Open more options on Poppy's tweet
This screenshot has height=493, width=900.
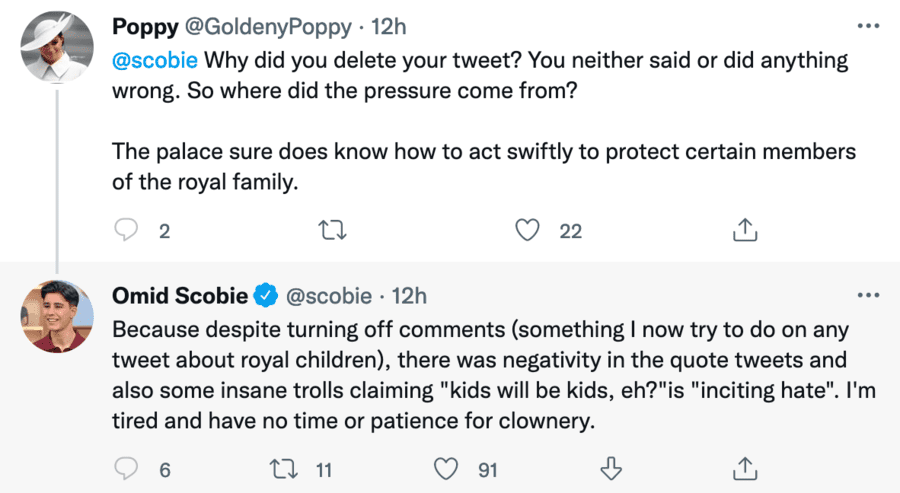click(x=868, y=25)
